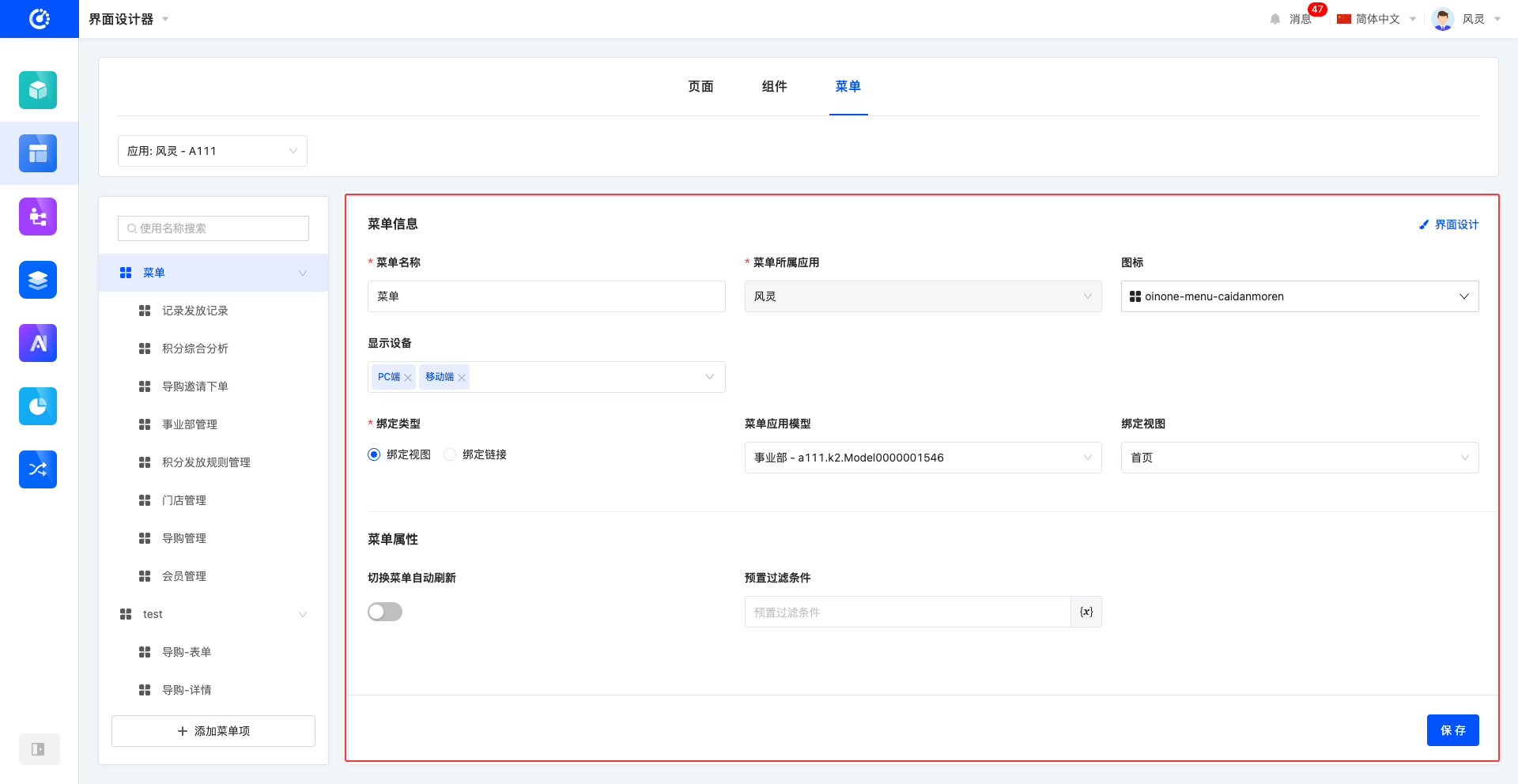Toggle the 切换菜单自动刷新 switch
This screenshot has width=1518, height=784.
pyautogui.click(x=385, y=612)
